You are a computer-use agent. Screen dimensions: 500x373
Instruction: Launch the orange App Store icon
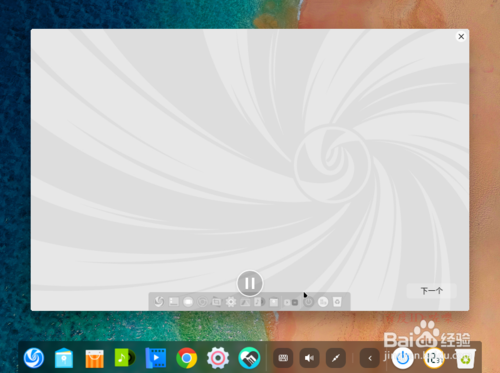[94, 358]
